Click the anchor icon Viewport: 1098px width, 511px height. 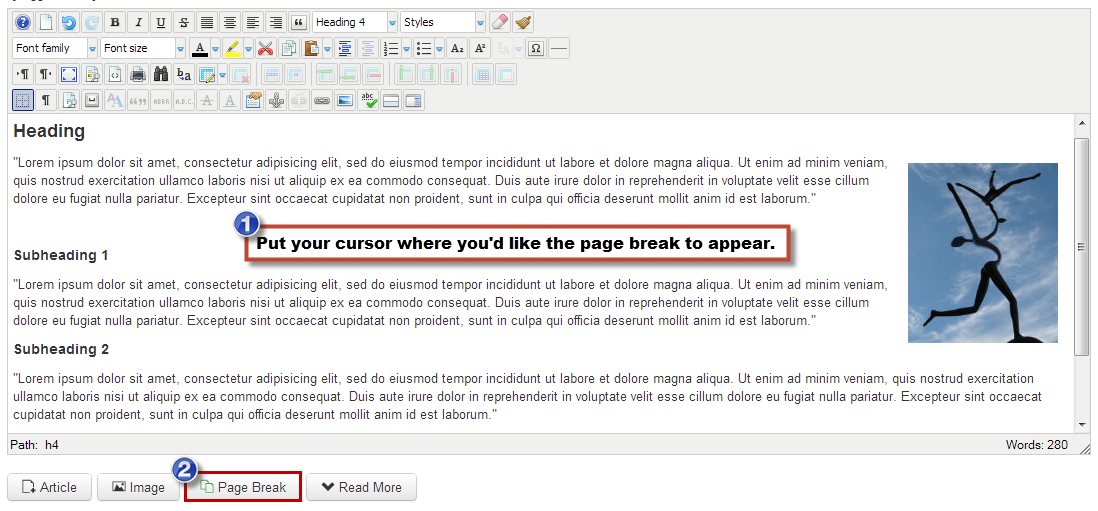click(x=276, y=101)
